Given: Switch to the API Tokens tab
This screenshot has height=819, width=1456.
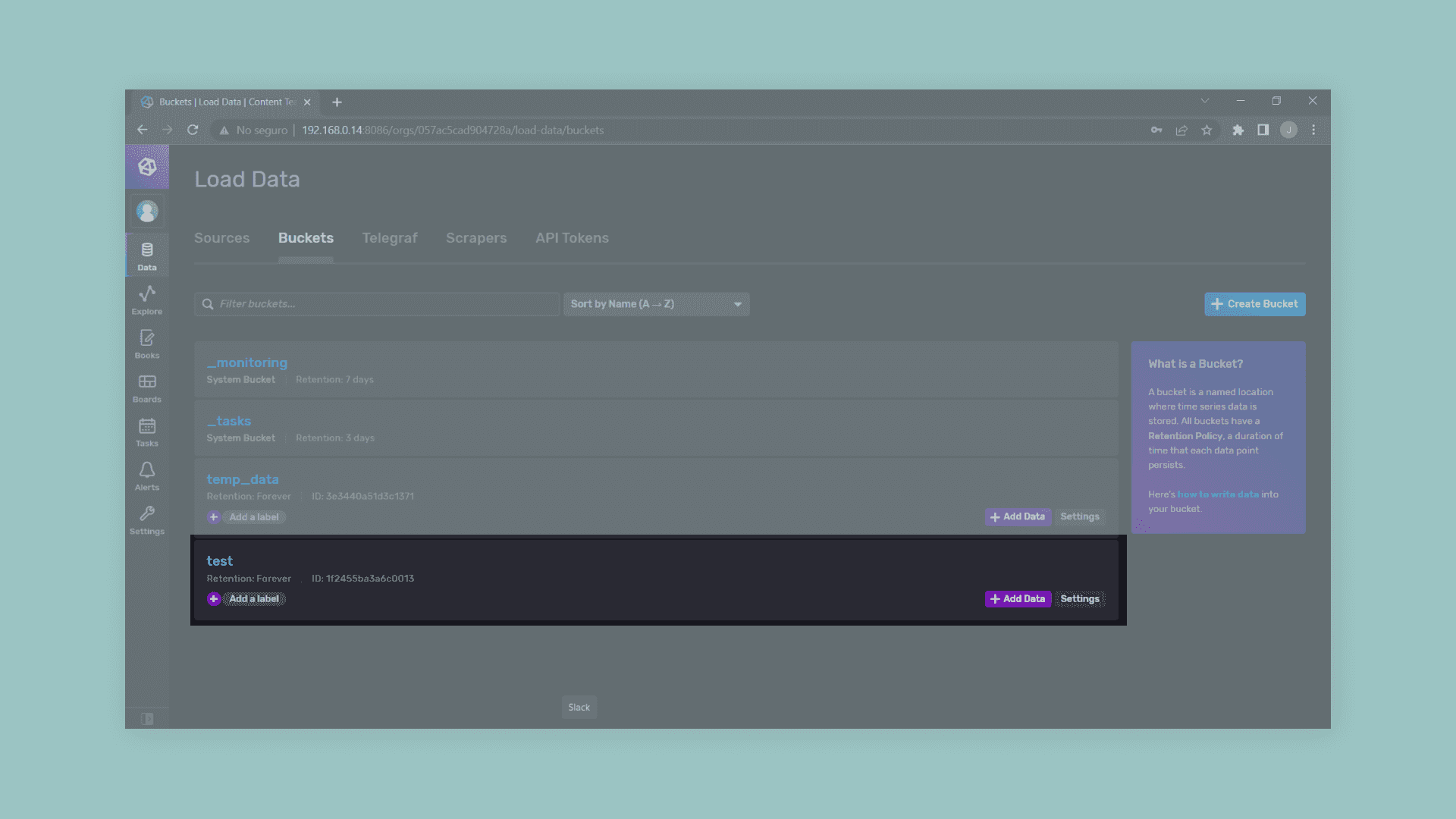Looking at the screenshot, I should click(572, 238).
